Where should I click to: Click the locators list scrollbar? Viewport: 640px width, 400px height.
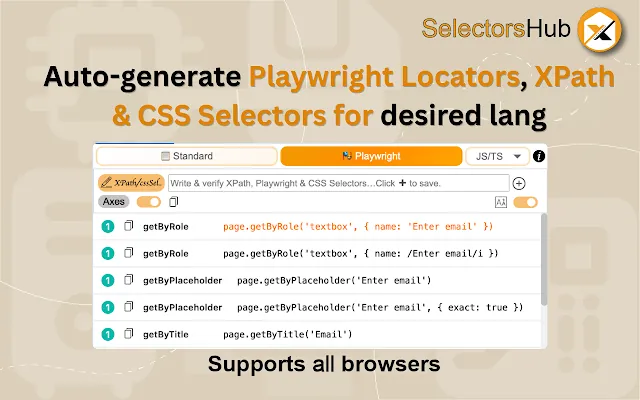tap(544, 260)
